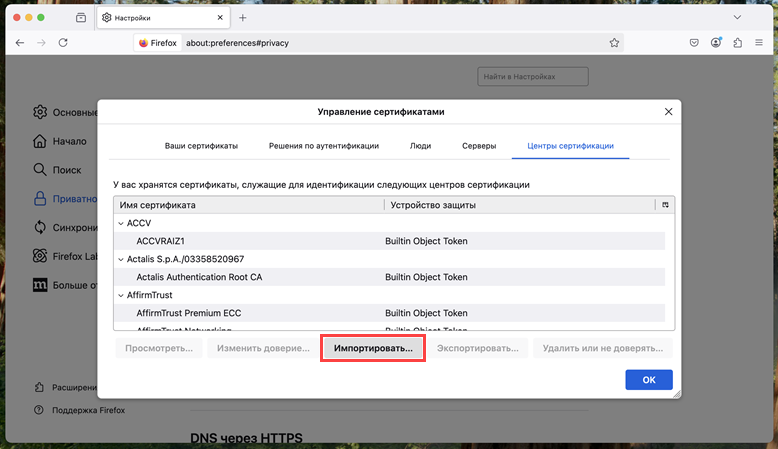Collapse the ACCV certificate group
778x449 pixels.
click(x=121, y=223)
